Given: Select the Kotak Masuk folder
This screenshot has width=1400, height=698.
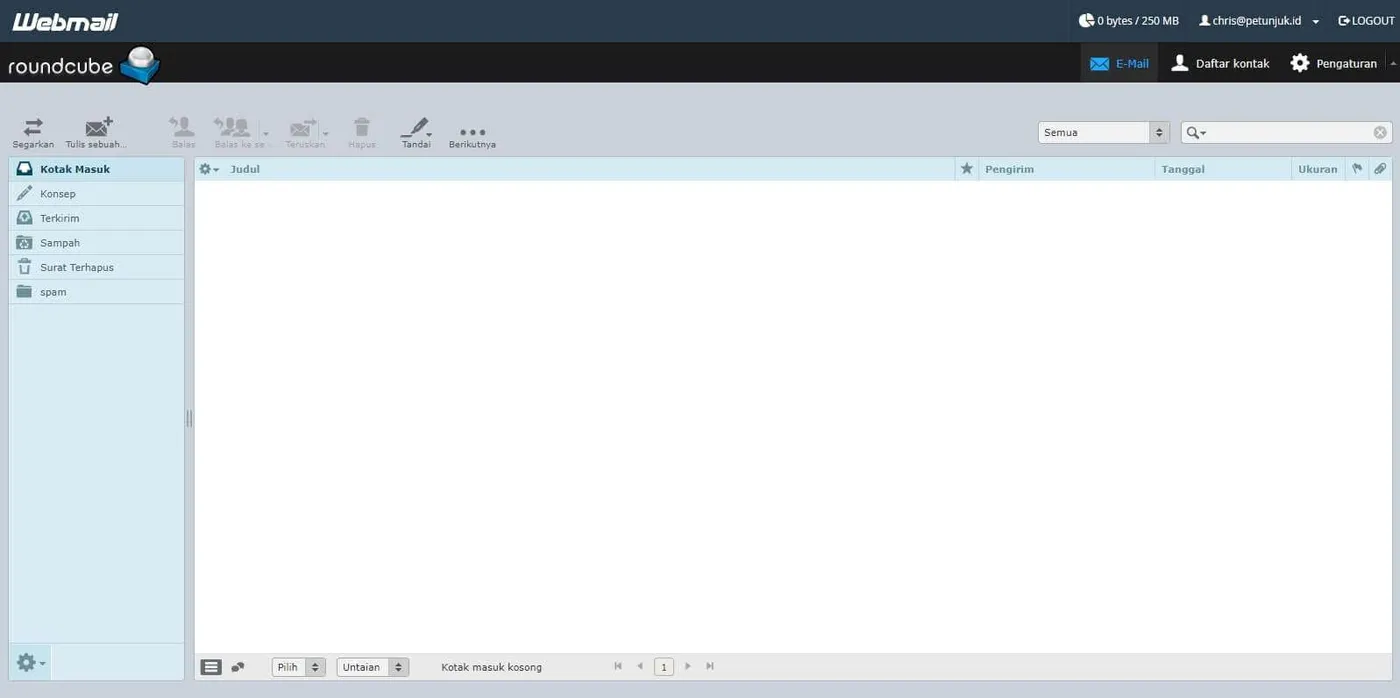Looking at the screenshot, I should coord(96,169).
